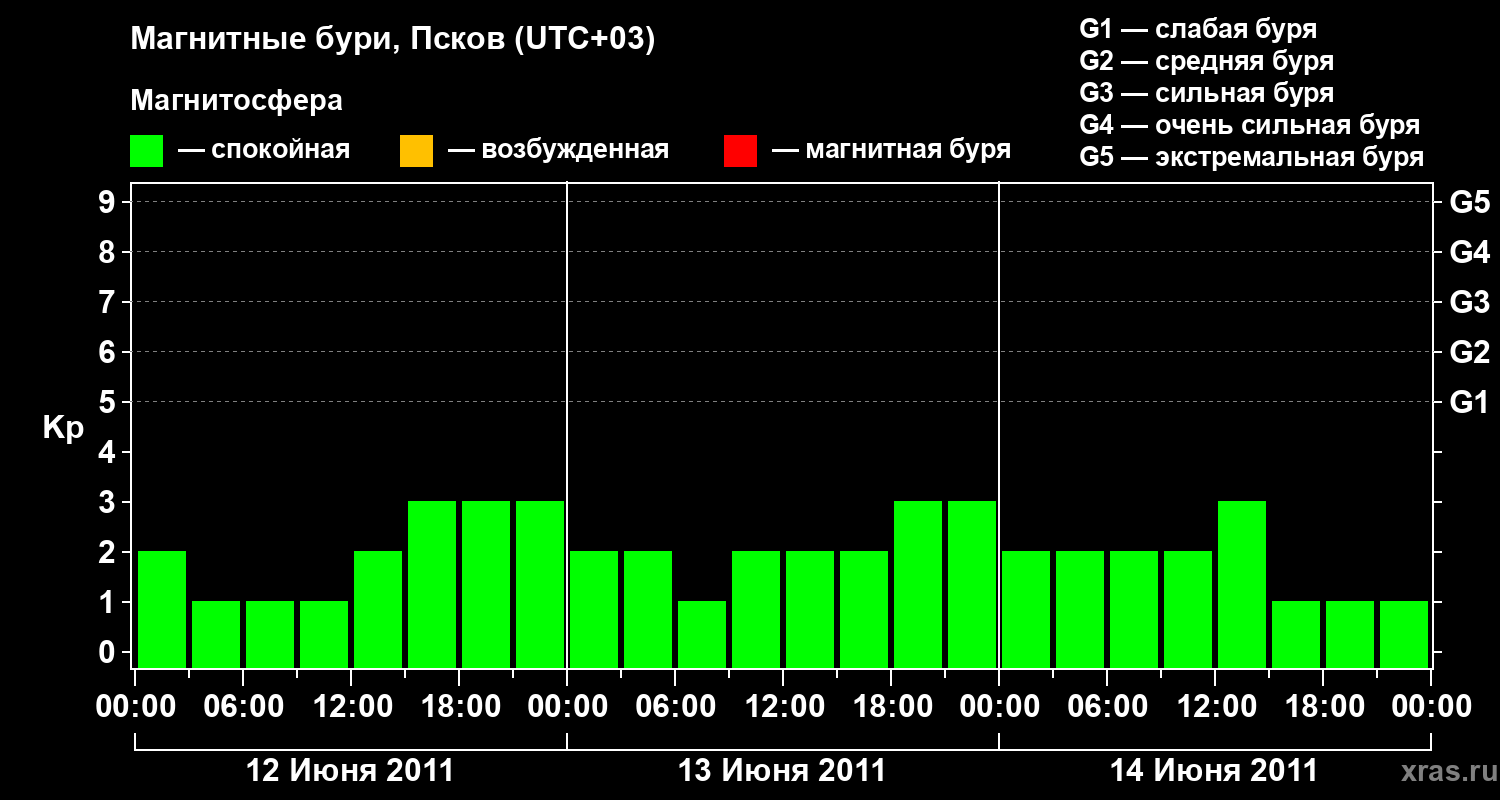Screen dimensions: 1500x800
Task: Click the 12 June 06:00–09:00 bar
Action: [x=270, y=634]
